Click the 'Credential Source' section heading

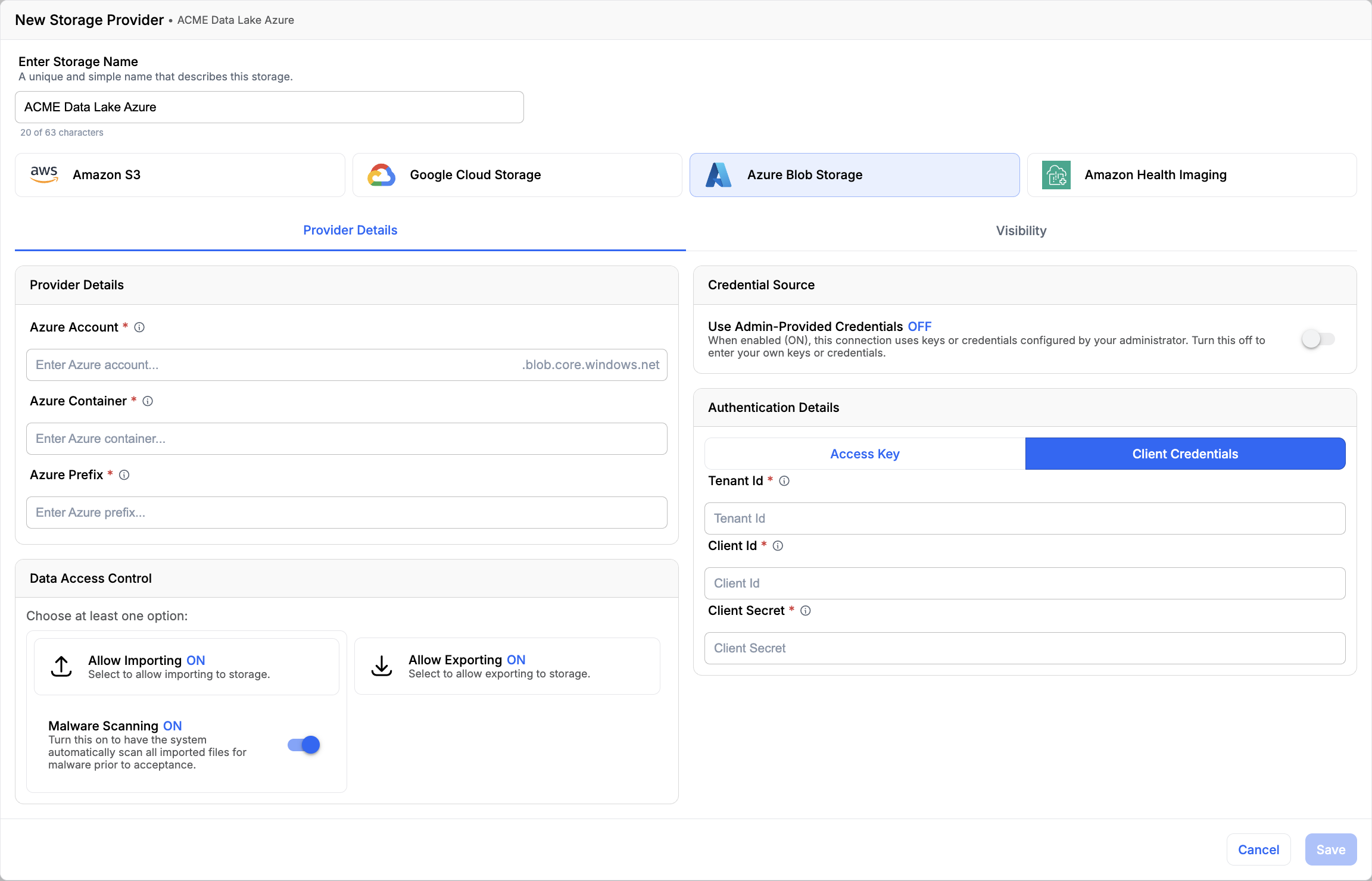[761, 285]
